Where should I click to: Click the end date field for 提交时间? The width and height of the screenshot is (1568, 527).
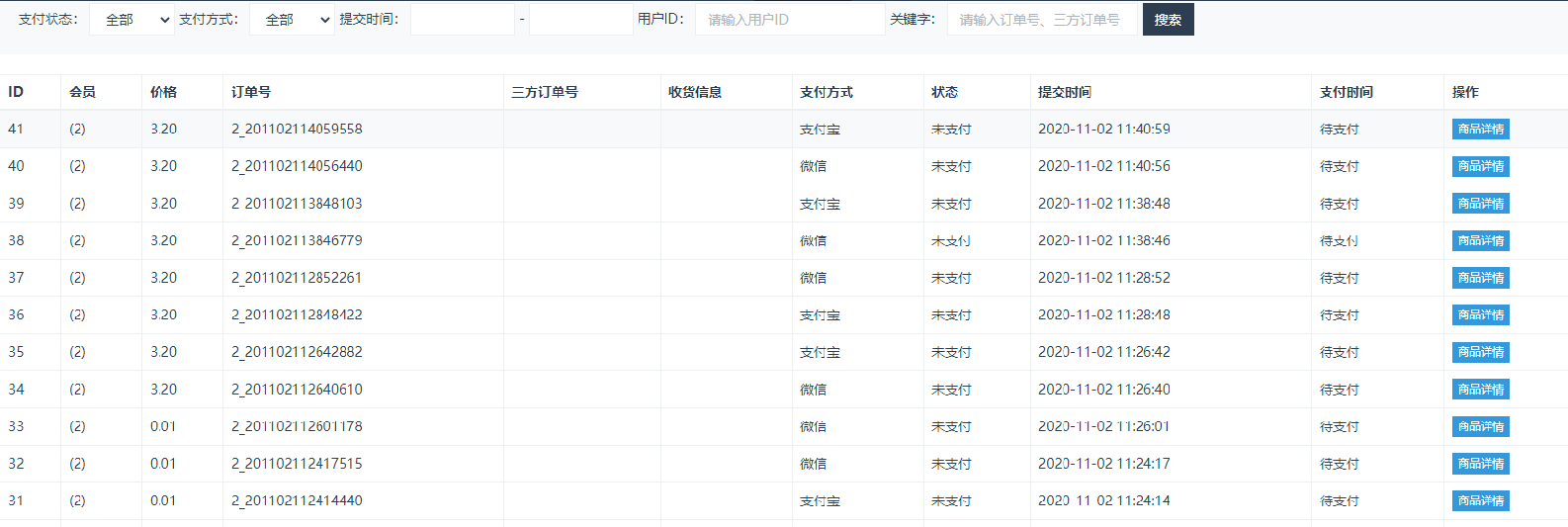580,20
